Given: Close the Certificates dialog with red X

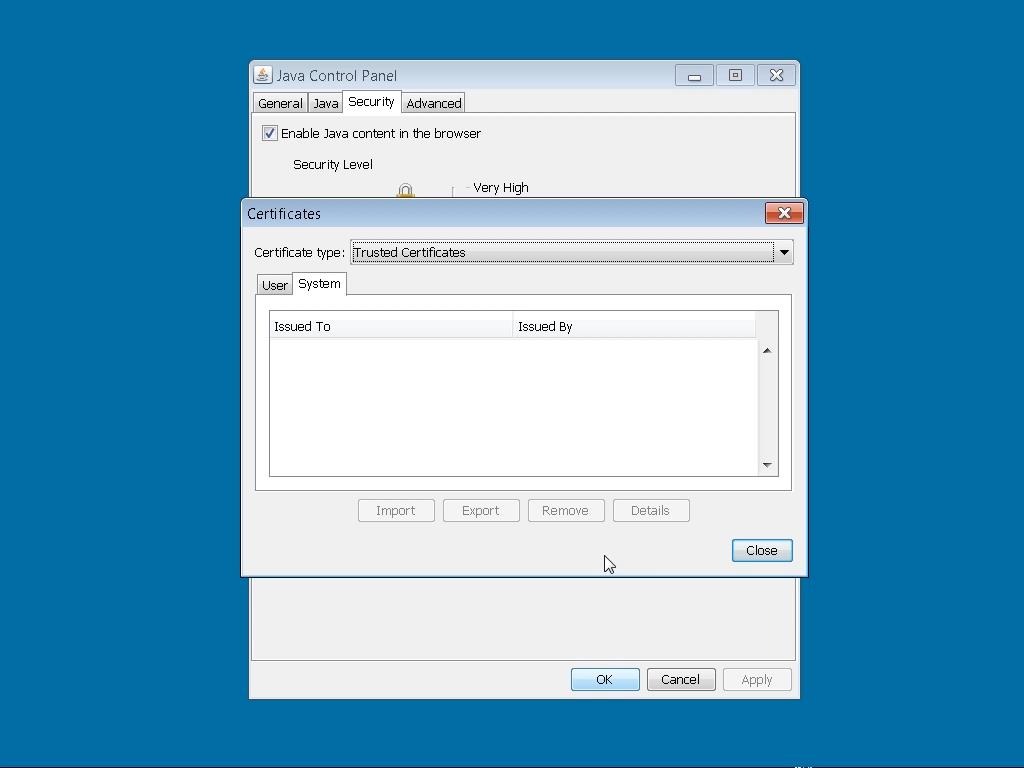Looking at the screenshot, I should tap(784, 213).
